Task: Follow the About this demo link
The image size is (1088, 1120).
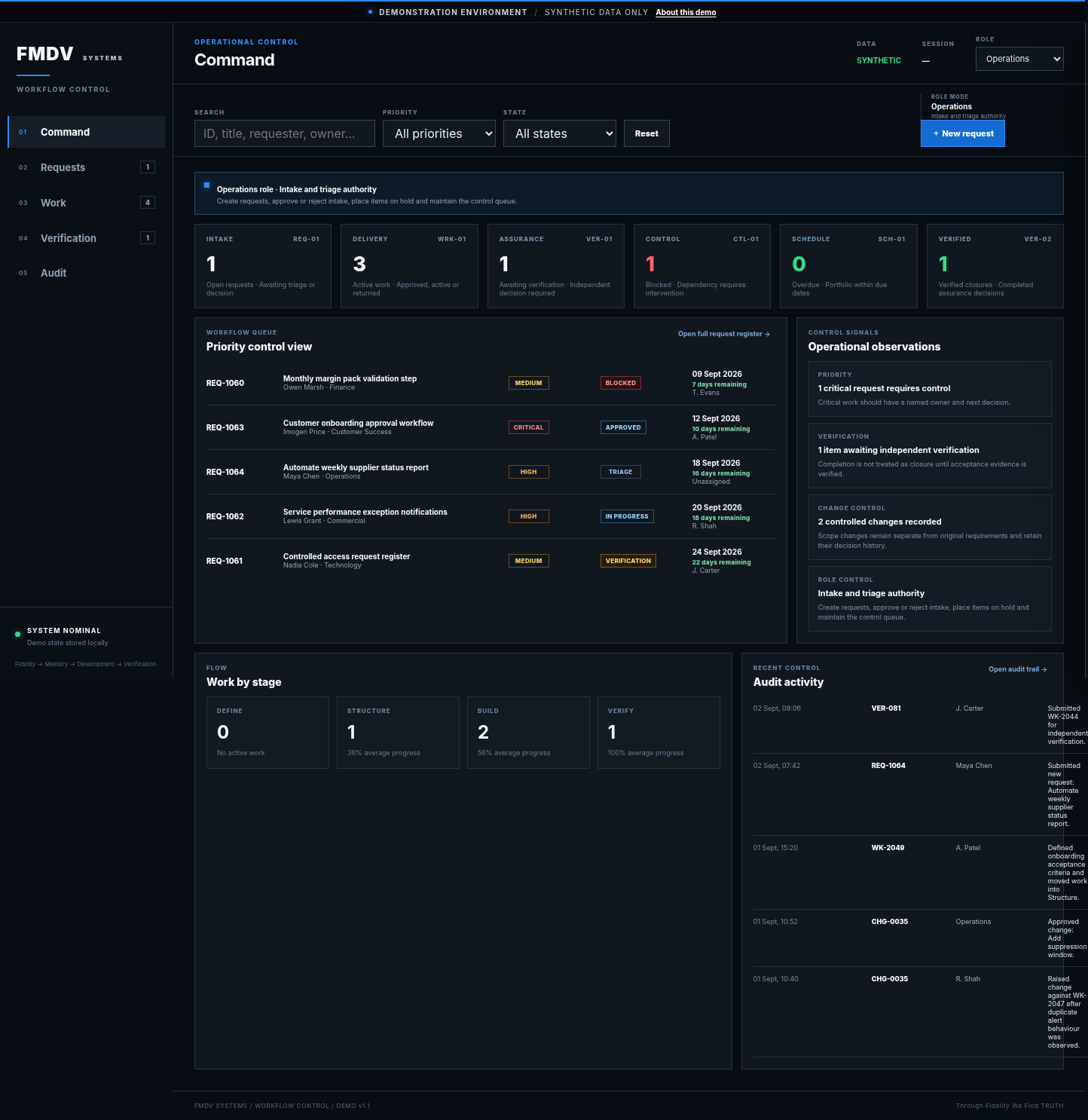Action: (686, 12)
